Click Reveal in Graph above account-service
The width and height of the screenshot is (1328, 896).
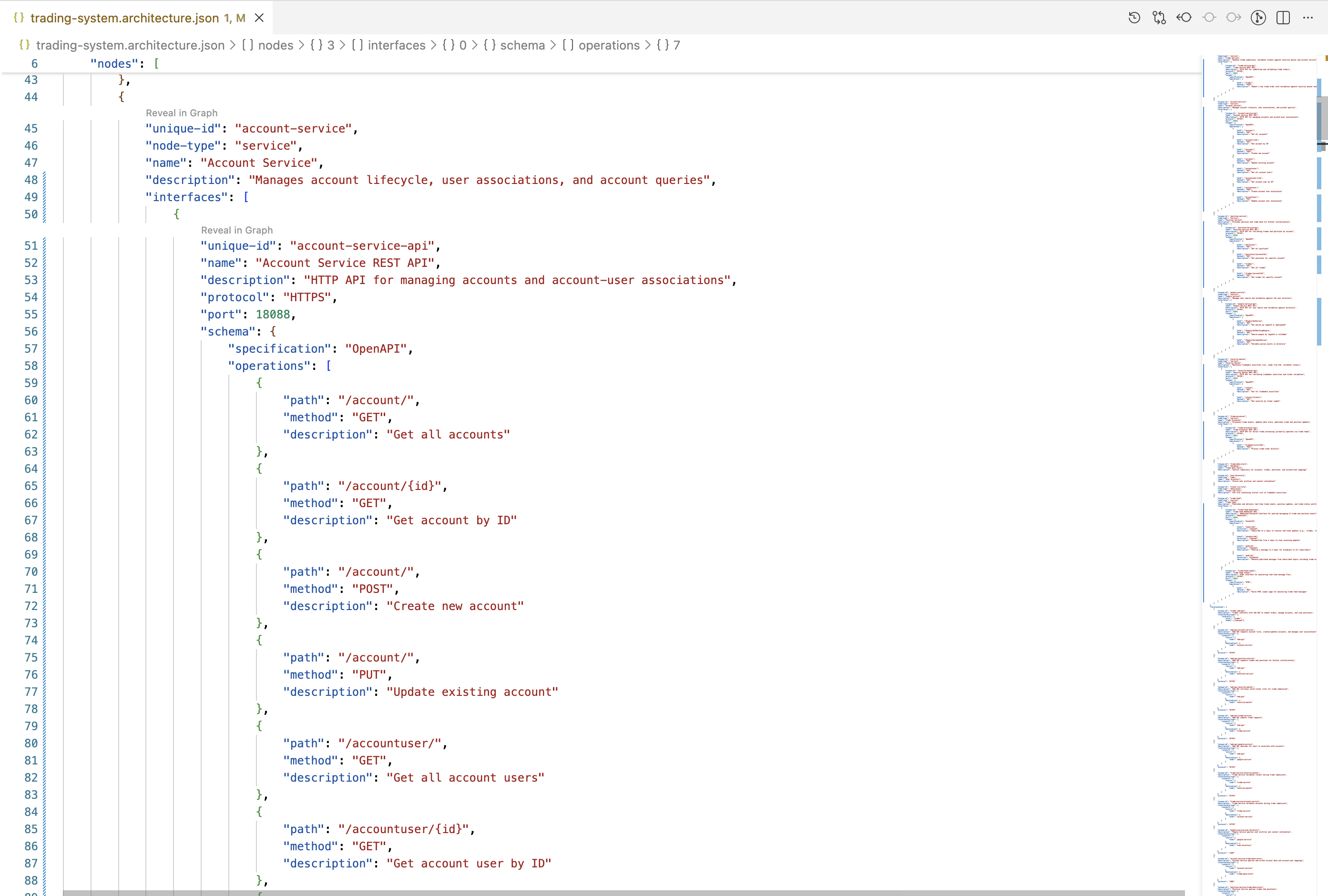pyautogui.click(x=182, y=112)
